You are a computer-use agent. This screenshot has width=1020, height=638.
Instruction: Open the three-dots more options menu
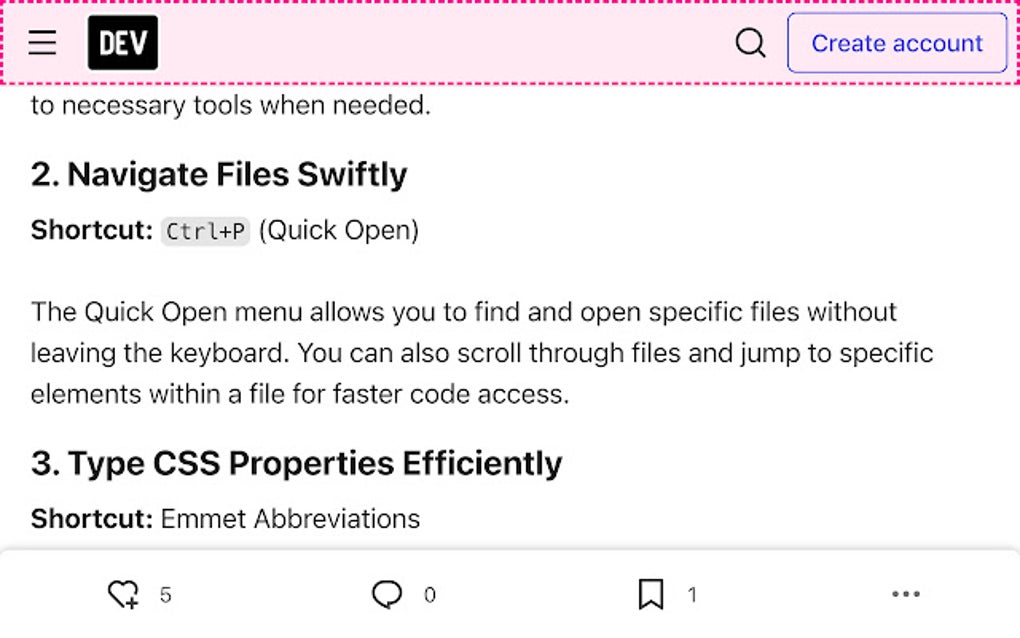906,594
